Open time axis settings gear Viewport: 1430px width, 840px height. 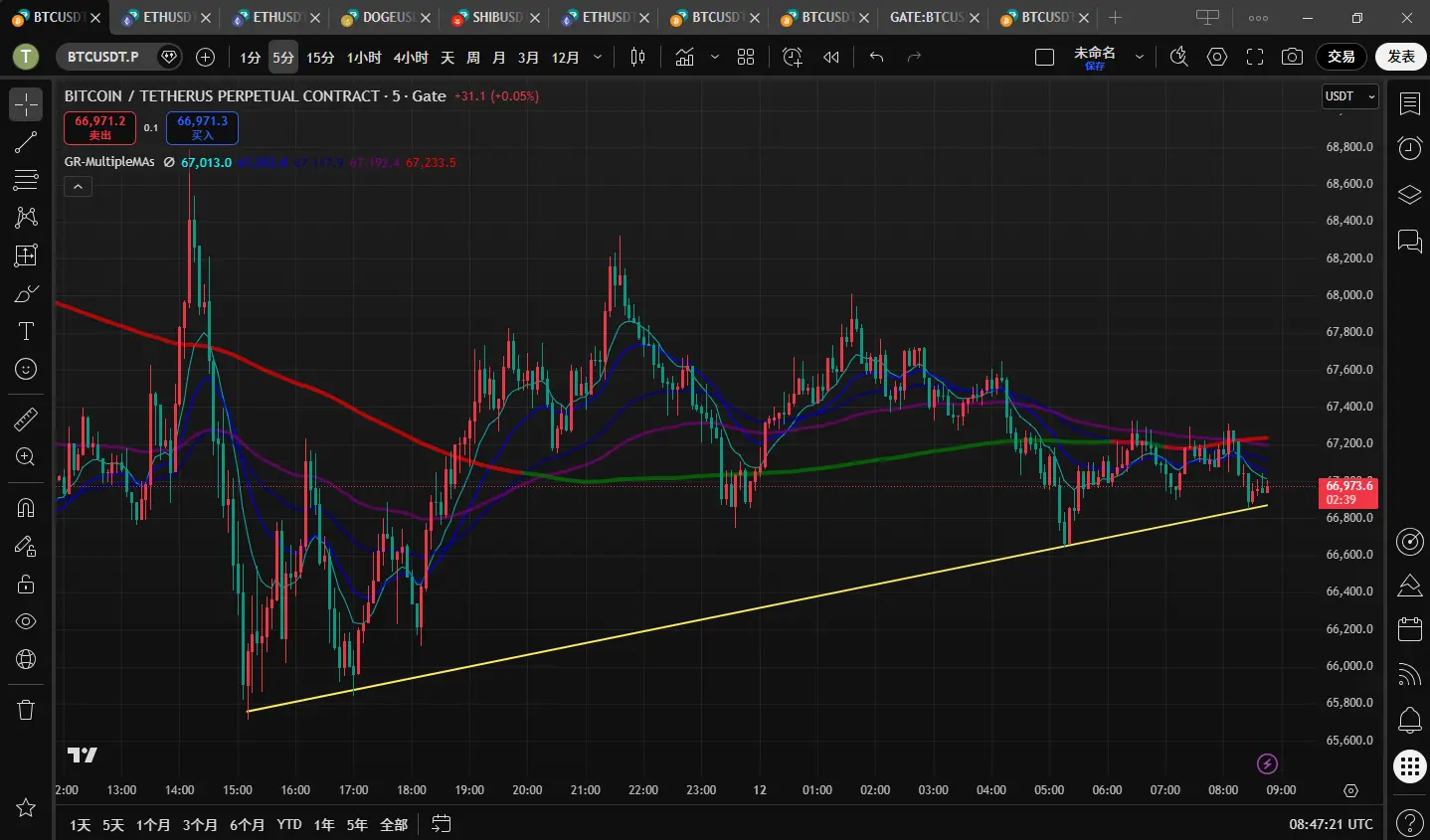pos(1350,790)
